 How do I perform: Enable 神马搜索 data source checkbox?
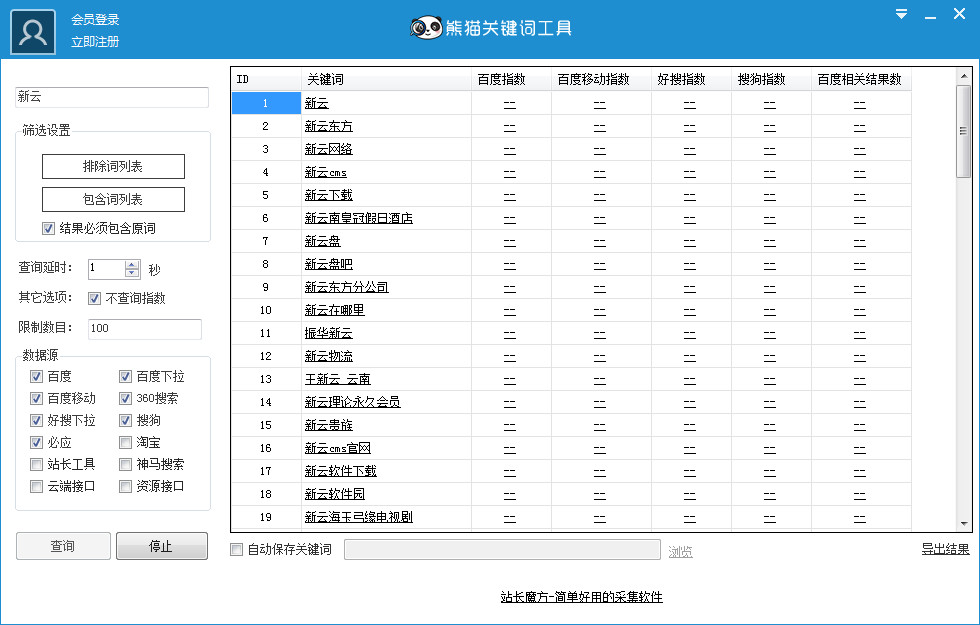click(x=125, y=464)
